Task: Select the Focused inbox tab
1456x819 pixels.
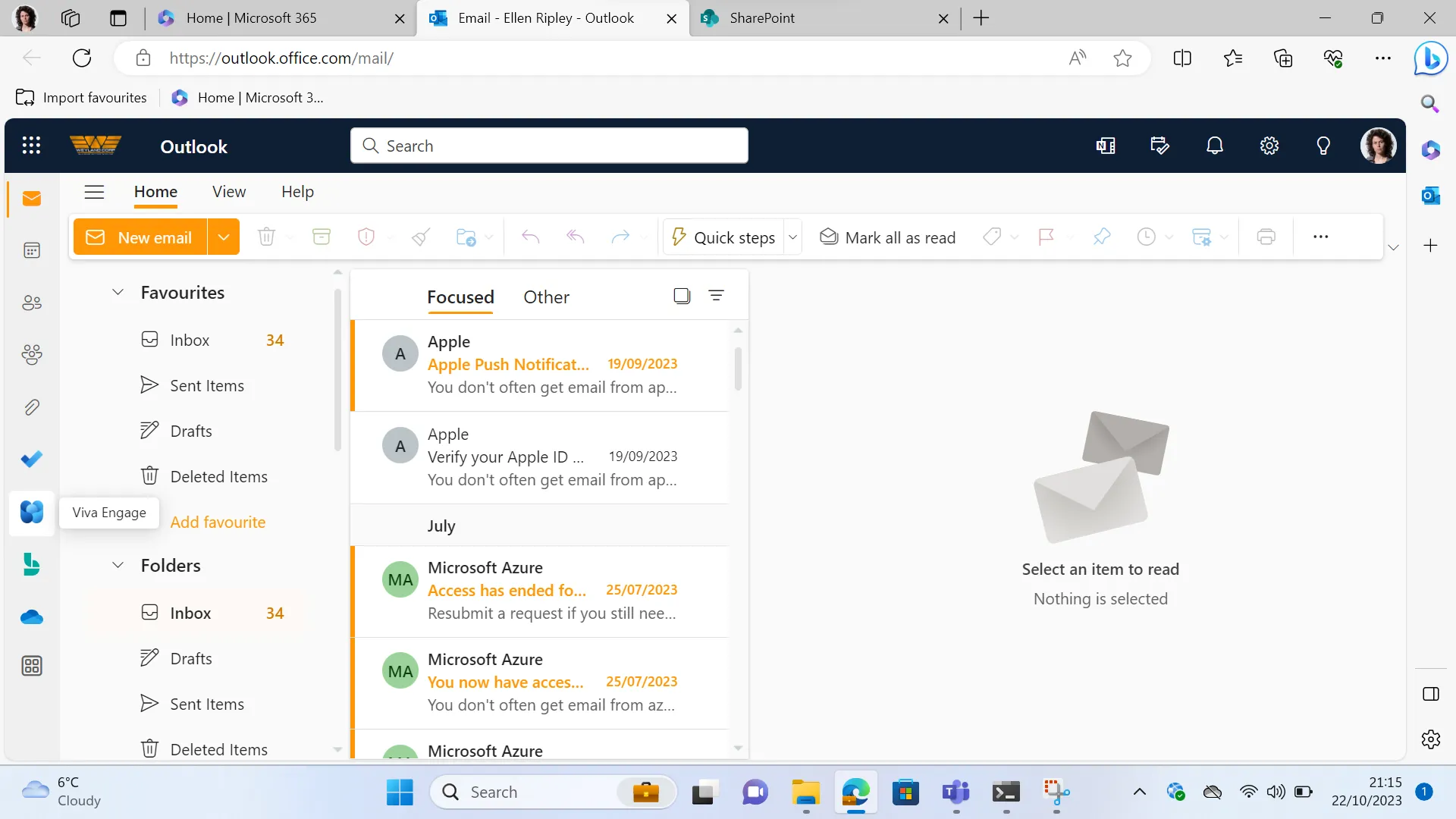Action: point(460,297)
